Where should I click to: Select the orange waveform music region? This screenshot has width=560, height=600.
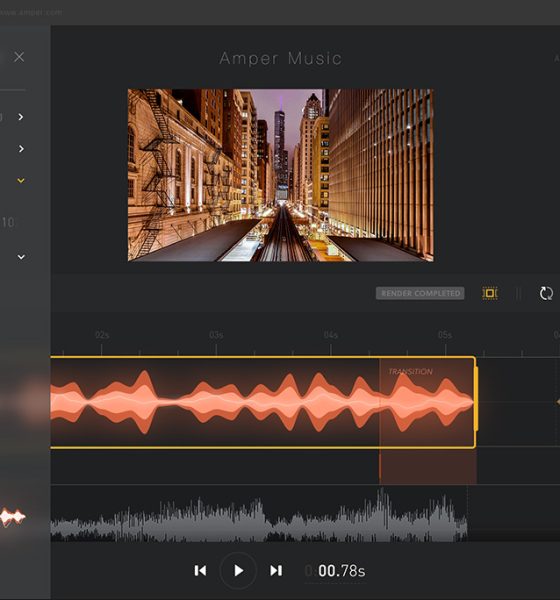[x=263, y=402]
